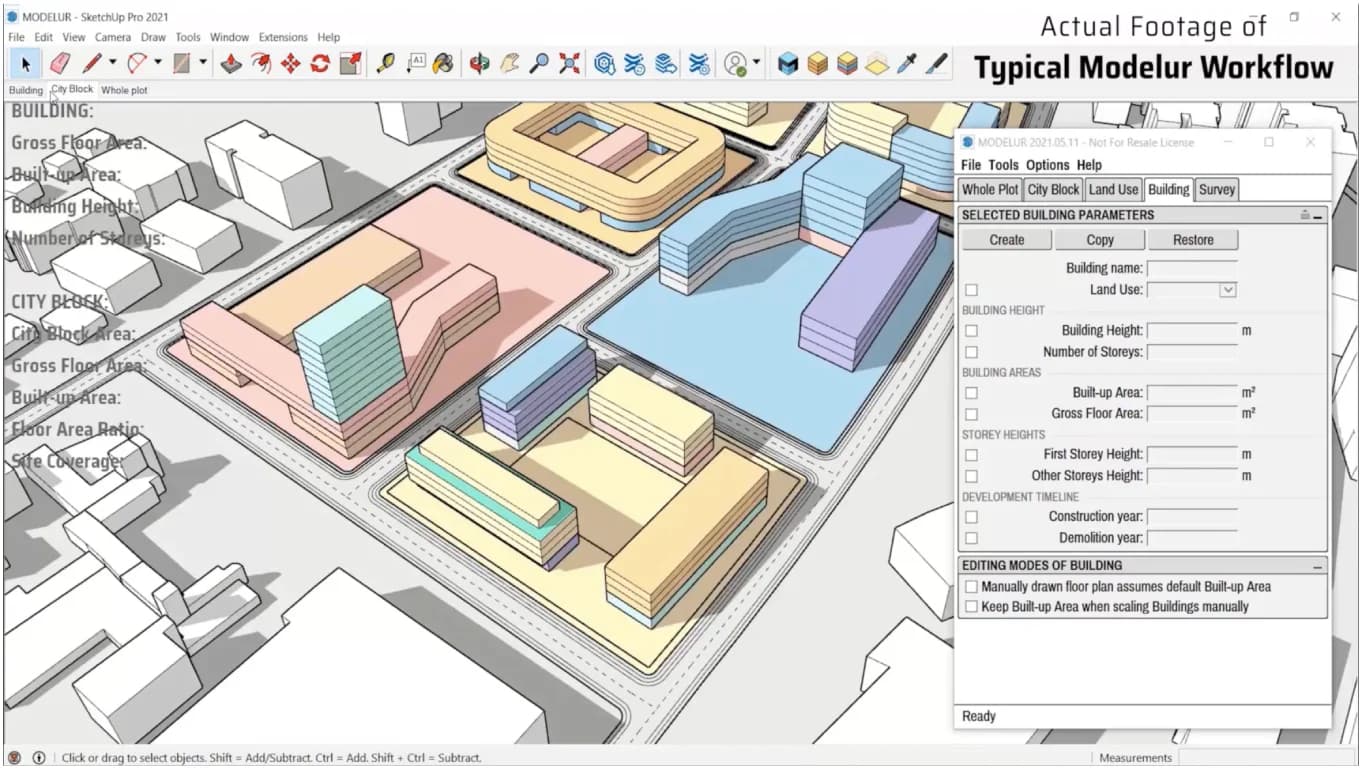
Task: Select the Orbit camera tool
Action: point(480,64)
